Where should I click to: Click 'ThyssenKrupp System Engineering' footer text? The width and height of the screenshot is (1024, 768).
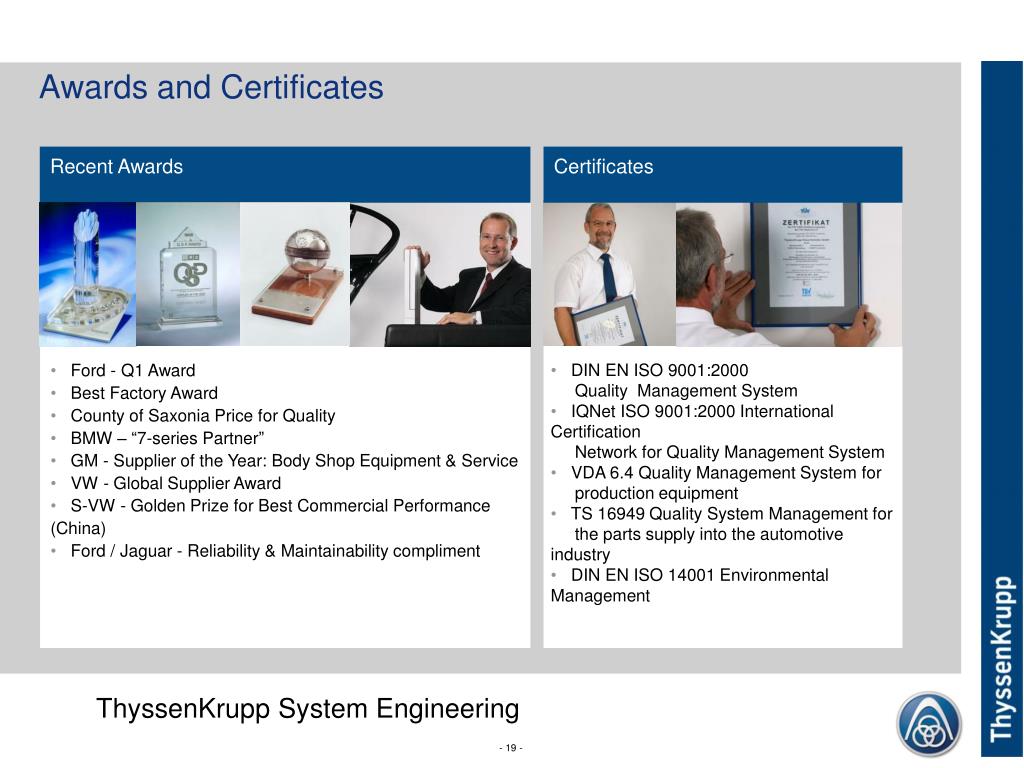(x=308, y=709)
